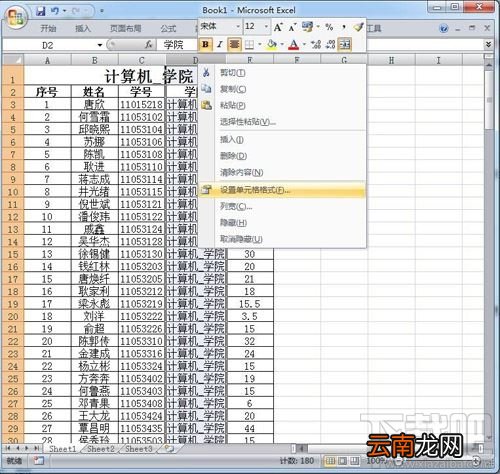Apply accounting number format in mini toolbar
This screenshot has height=474, width=500.
[x=307, y=27]
